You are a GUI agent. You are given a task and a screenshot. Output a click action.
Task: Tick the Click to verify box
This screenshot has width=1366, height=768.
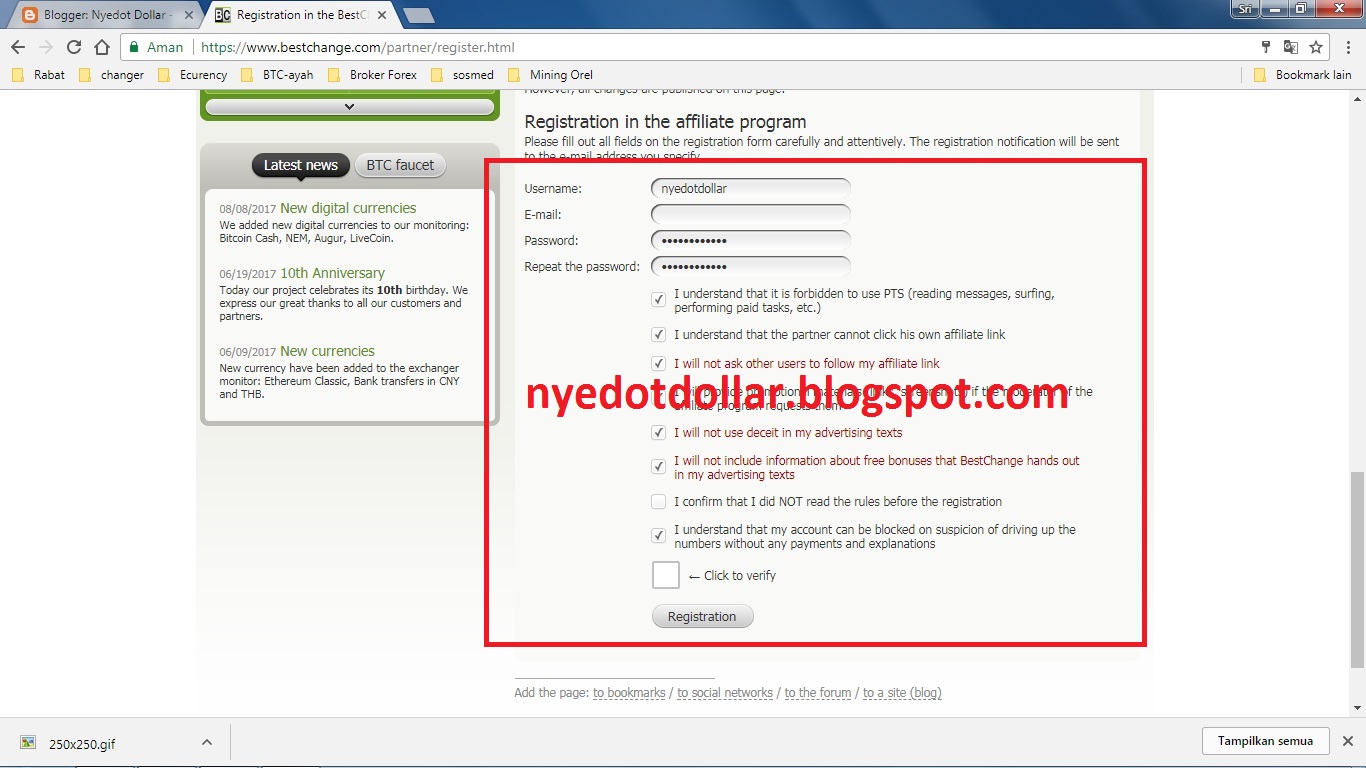click(666, 575)
